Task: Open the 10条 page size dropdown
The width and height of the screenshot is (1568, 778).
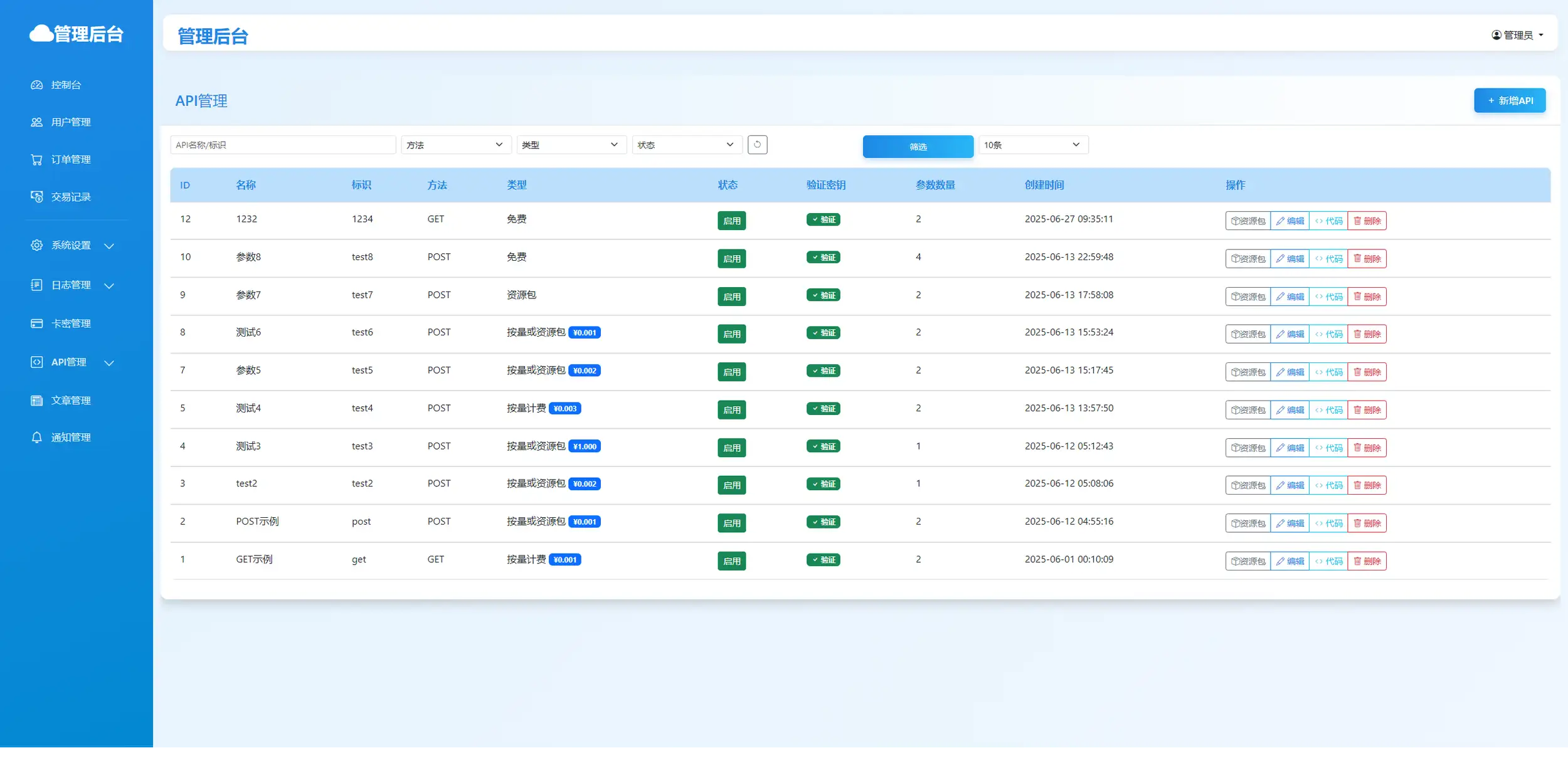Action: [1032, 145]
